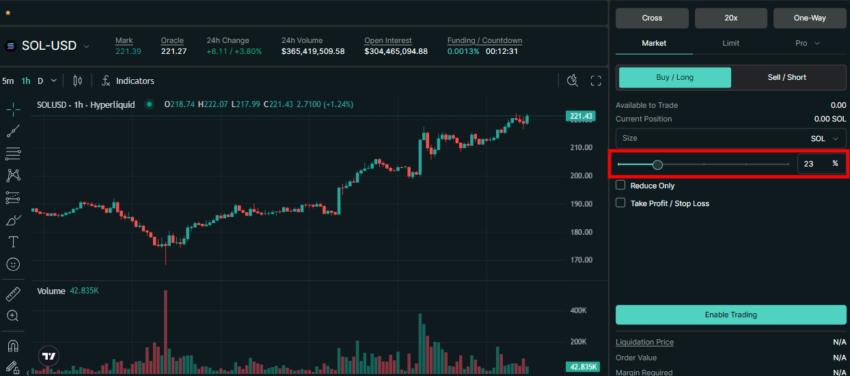850x376 pixels.
Task: Click the Enable Trading button
Action: click(731, 315)
